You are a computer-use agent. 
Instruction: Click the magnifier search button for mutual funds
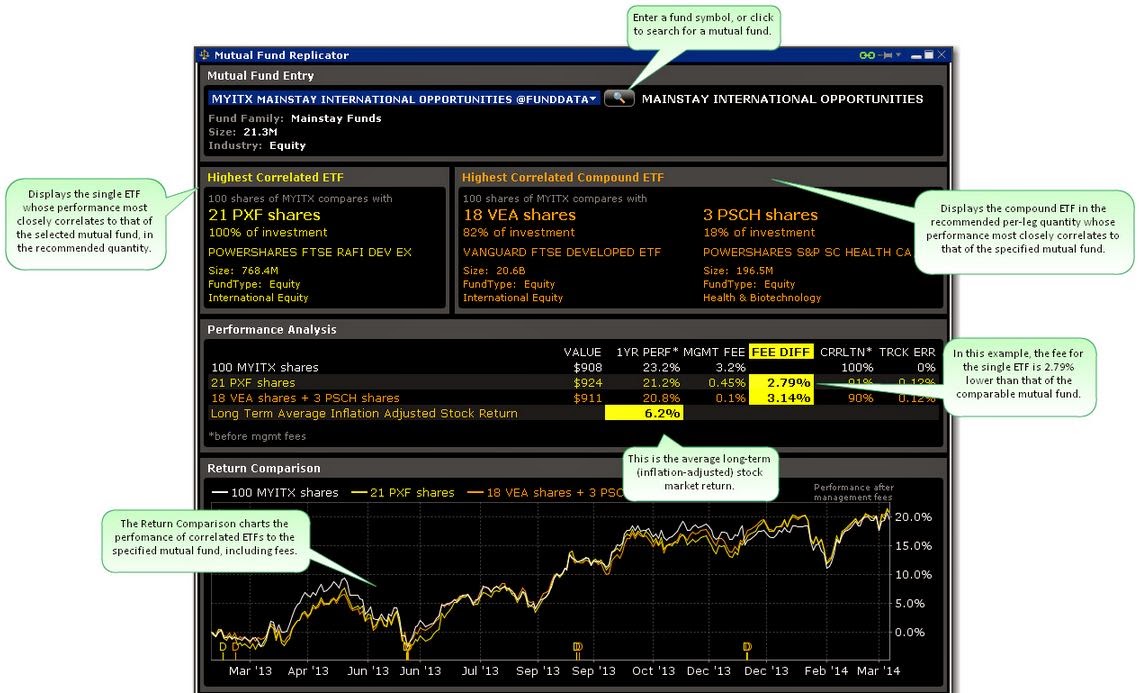(x=619, y=98)
